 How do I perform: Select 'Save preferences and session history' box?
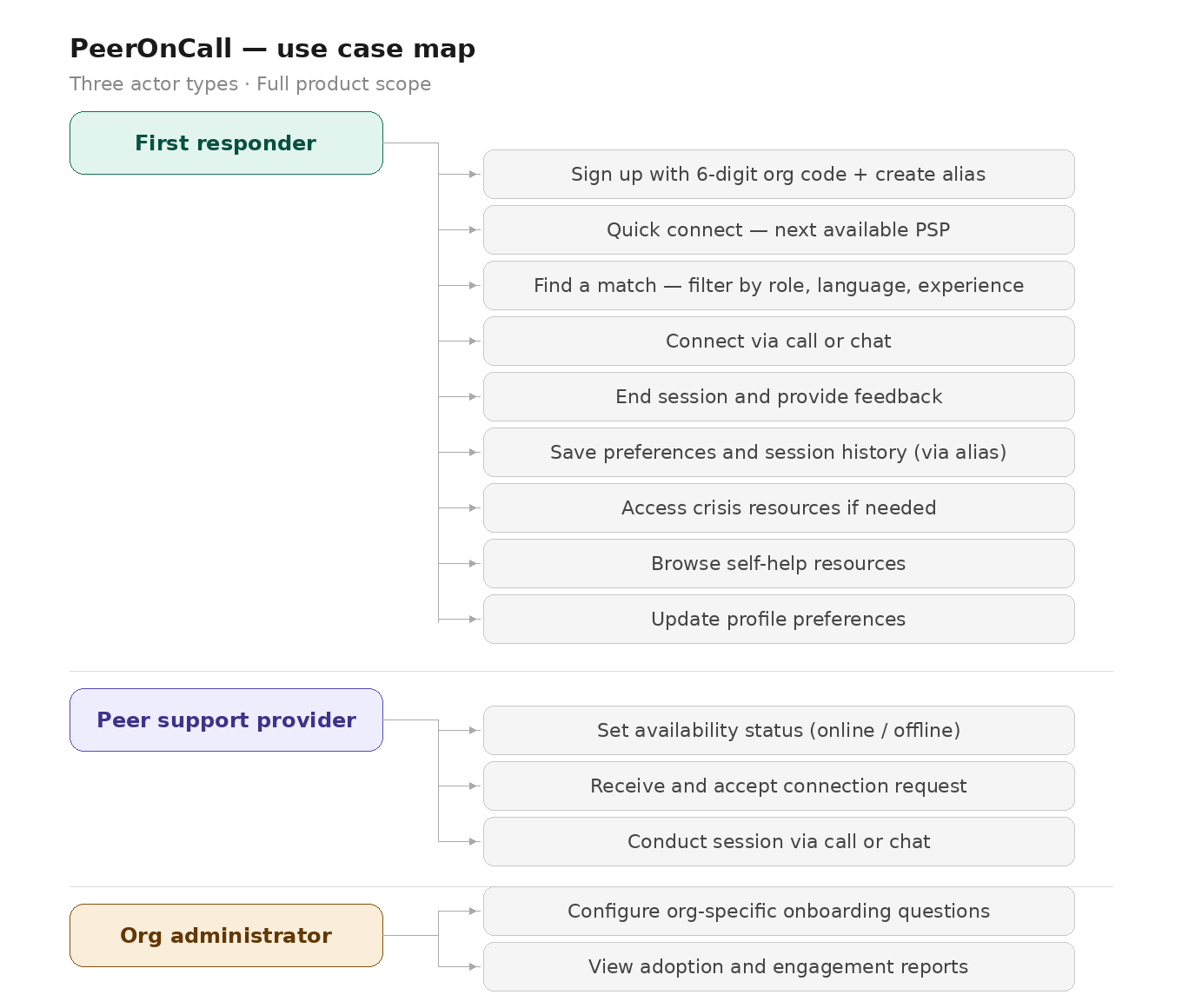click(779, 453)
